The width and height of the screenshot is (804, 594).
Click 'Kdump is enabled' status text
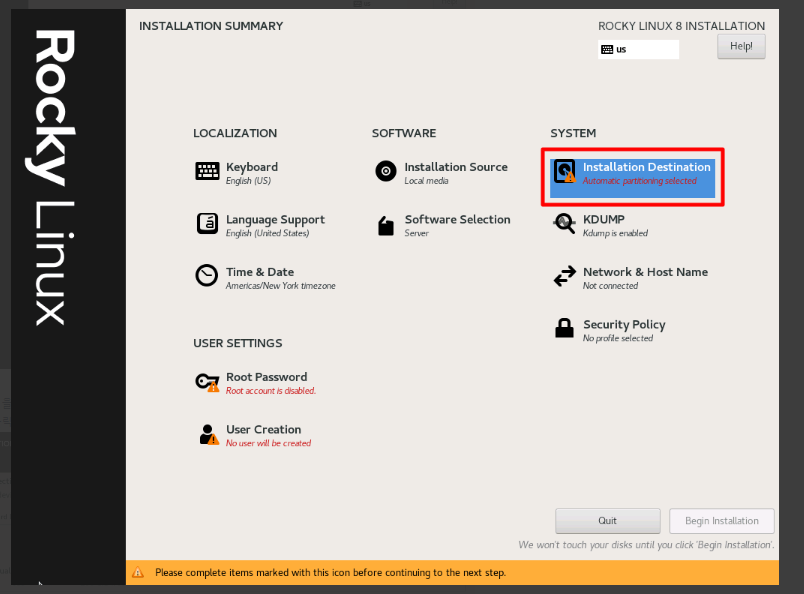(615, 233)
